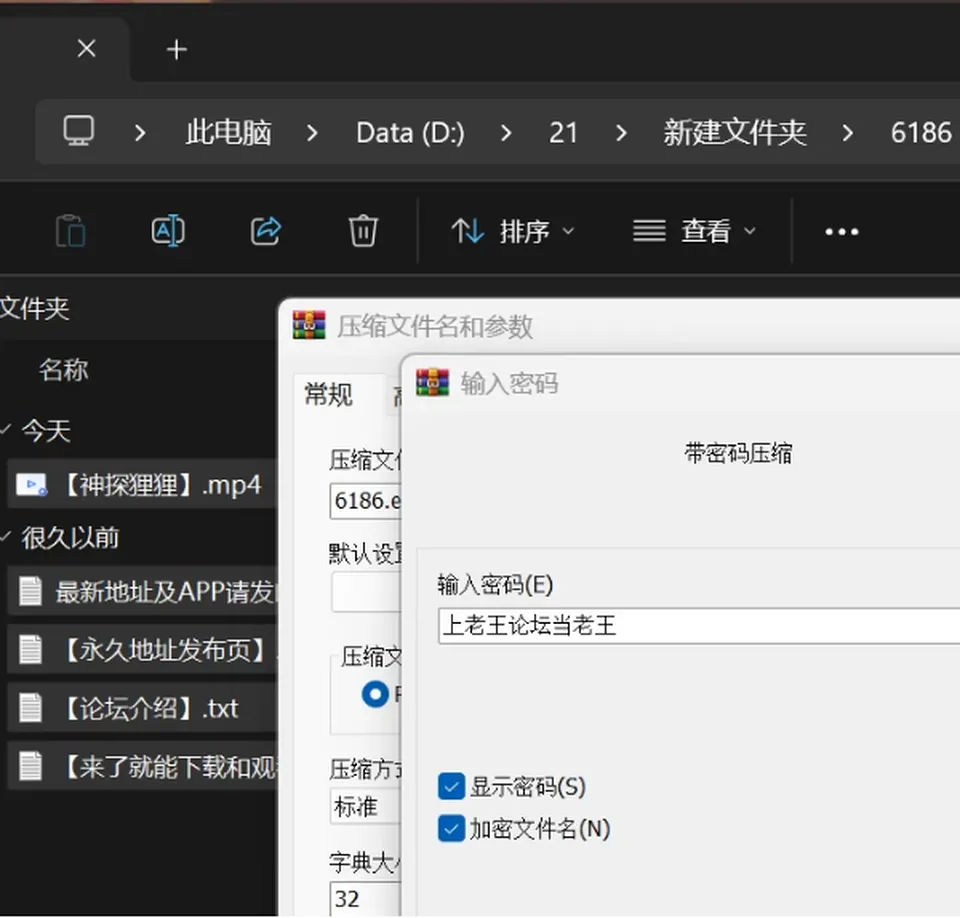
Task: Open the 查看 view dropdown
Action: coord(694,231)
